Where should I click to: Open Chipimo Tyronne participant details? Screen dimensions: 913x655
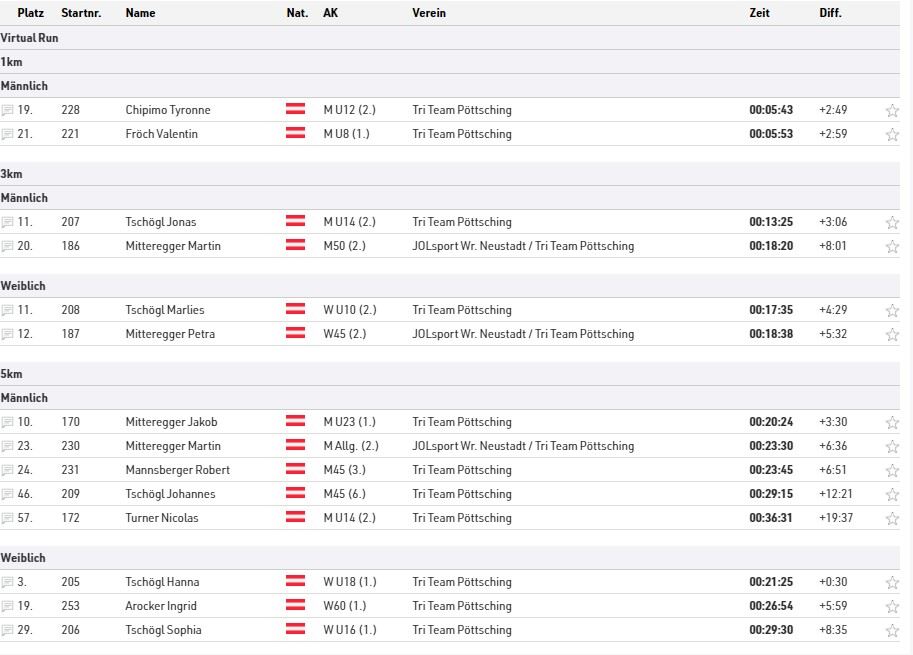pos(168,110)
